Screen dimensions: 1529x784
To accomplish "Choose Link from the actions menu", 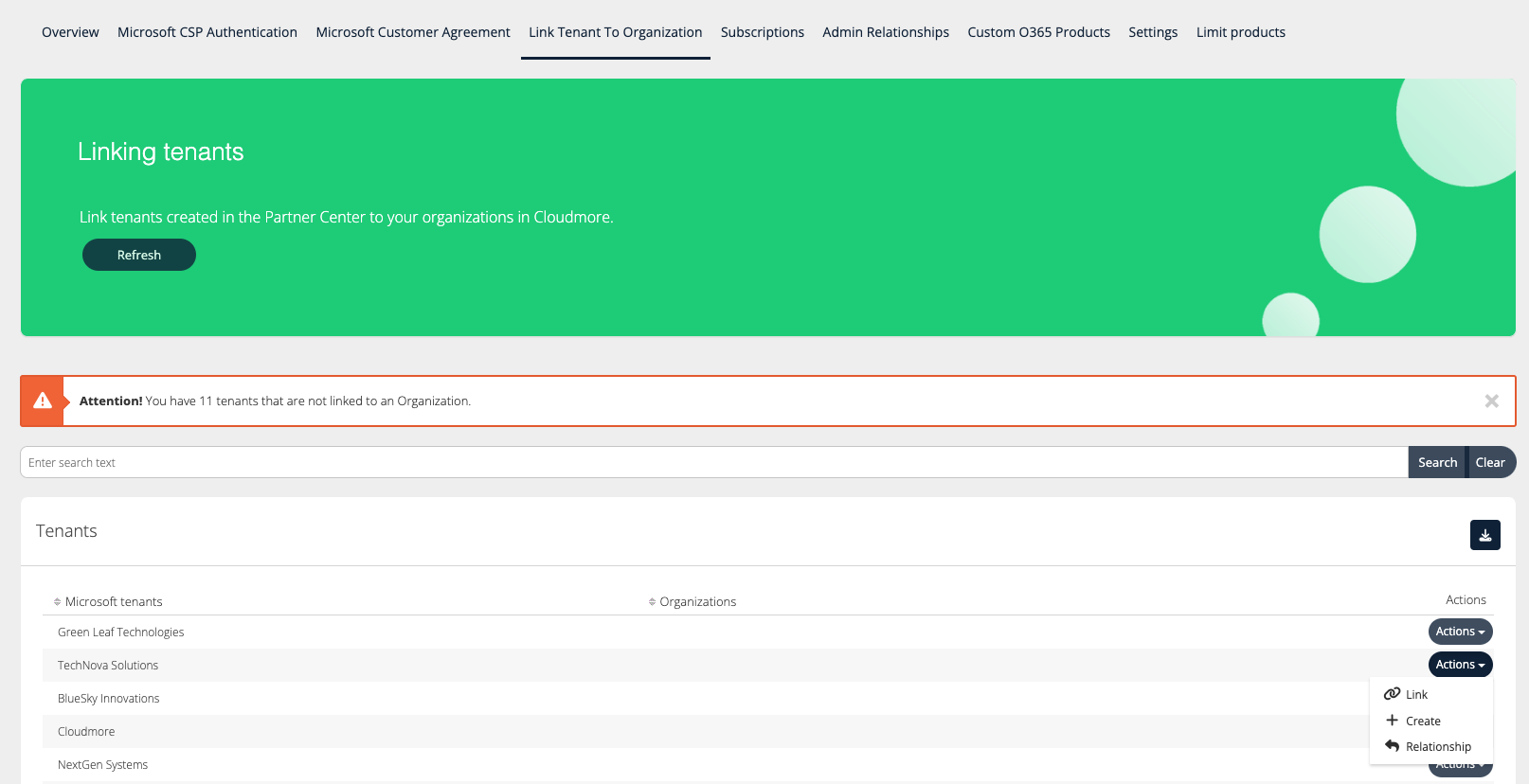I will pos(1416,694).
